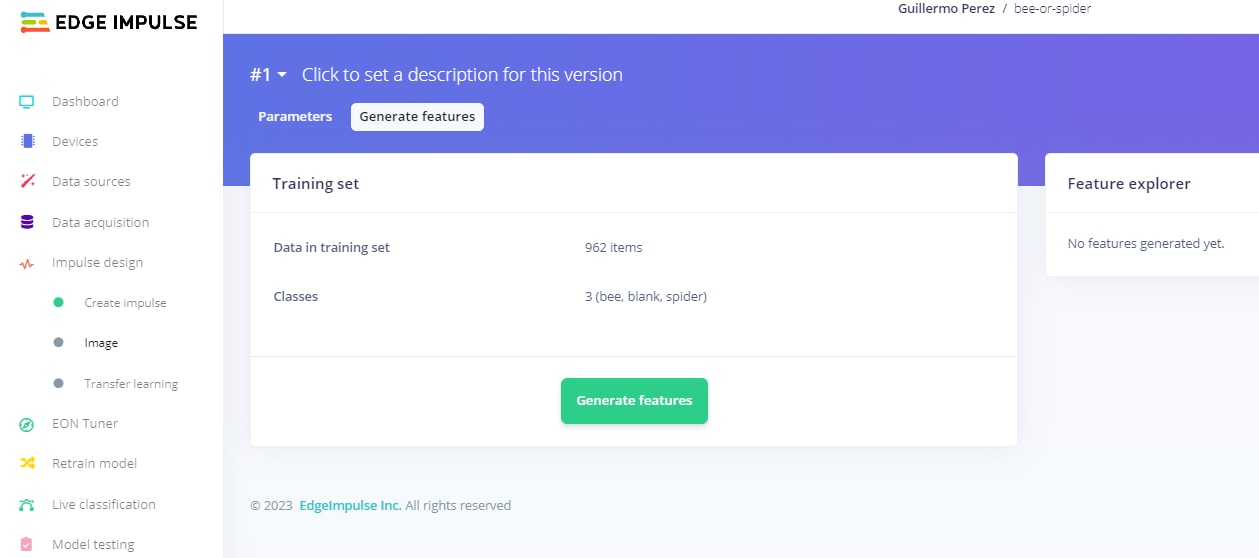Click the Data sources wand icon
1259x558 pixels.
pos(27,181)
